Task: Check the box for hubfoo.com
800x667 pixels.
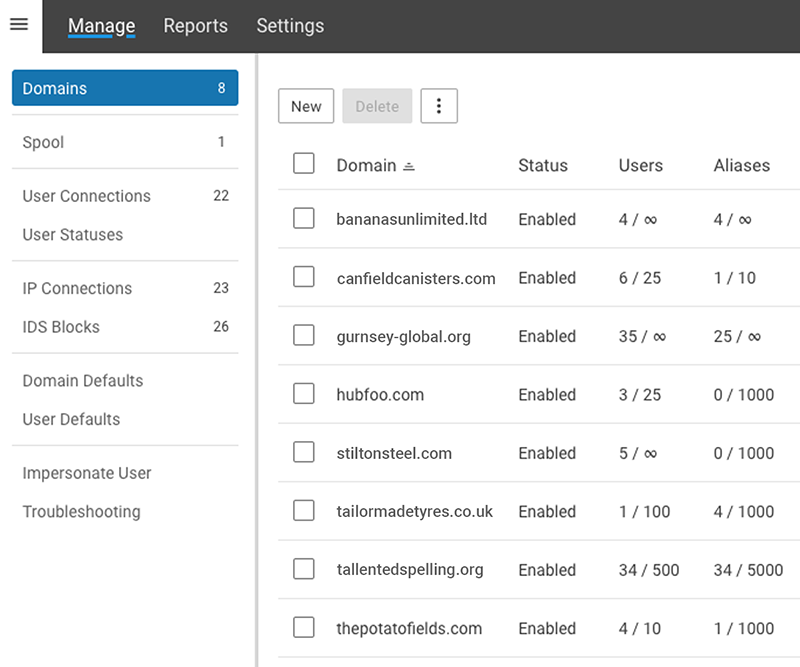Action: 304,393
